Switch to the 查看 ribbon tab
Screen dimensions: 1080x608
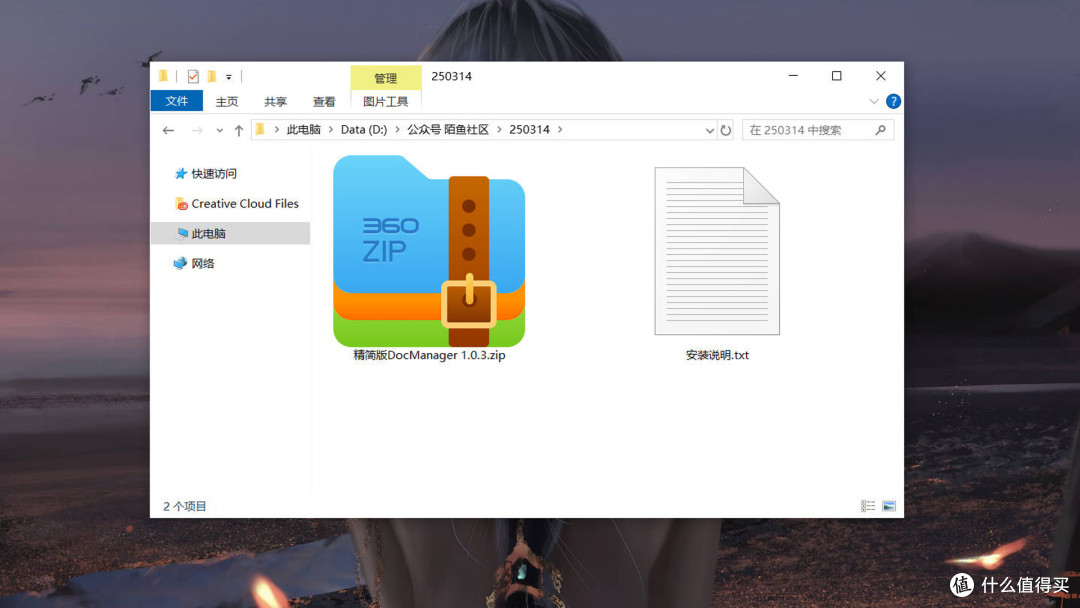324,102
